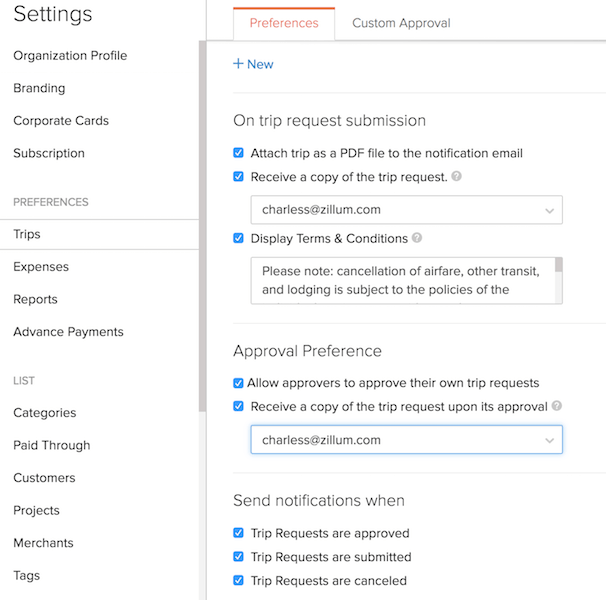Click the plus icon for New

tap(238, 63)
